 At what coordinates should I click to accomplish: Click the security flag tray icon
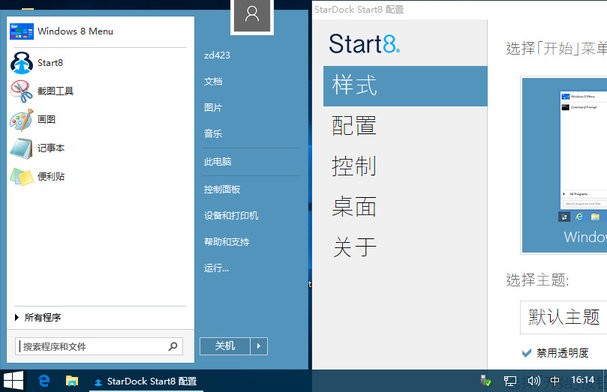pos(485,380)
